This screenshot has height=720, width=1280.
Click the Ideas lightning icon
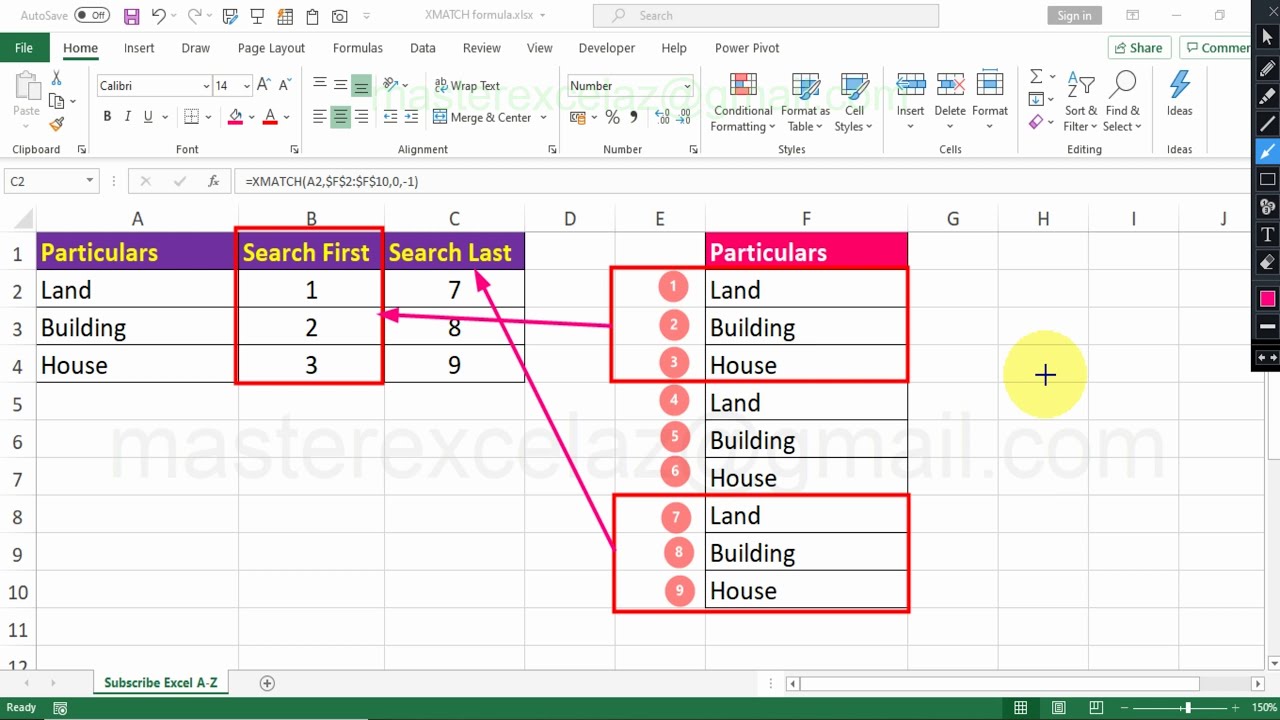click(x=1179, y=95)
